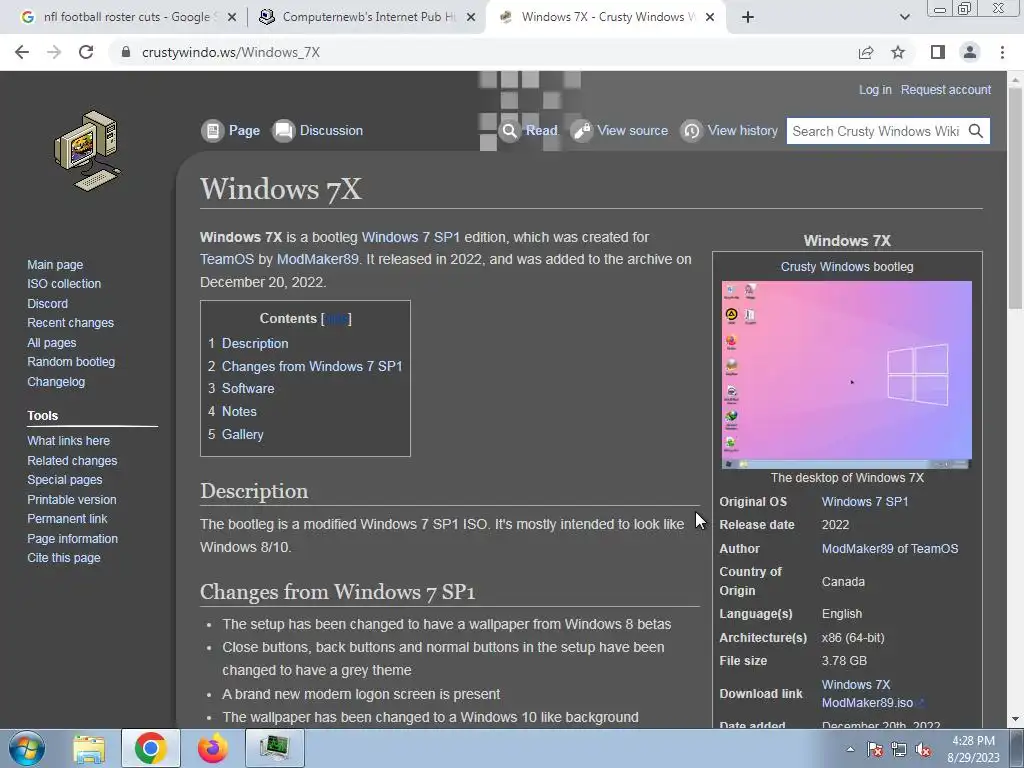Open Special pages tool
1024x768 pixels.
(64, 479)
